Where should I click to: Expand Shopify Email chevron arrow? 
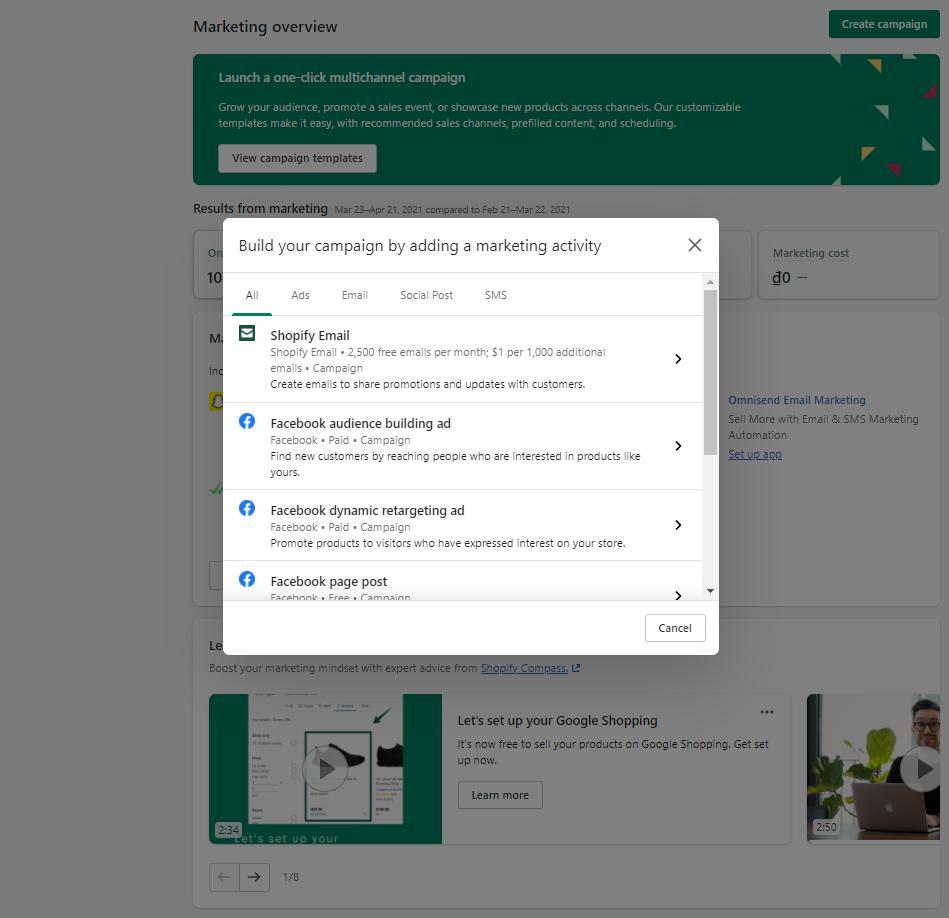[678, 359]
